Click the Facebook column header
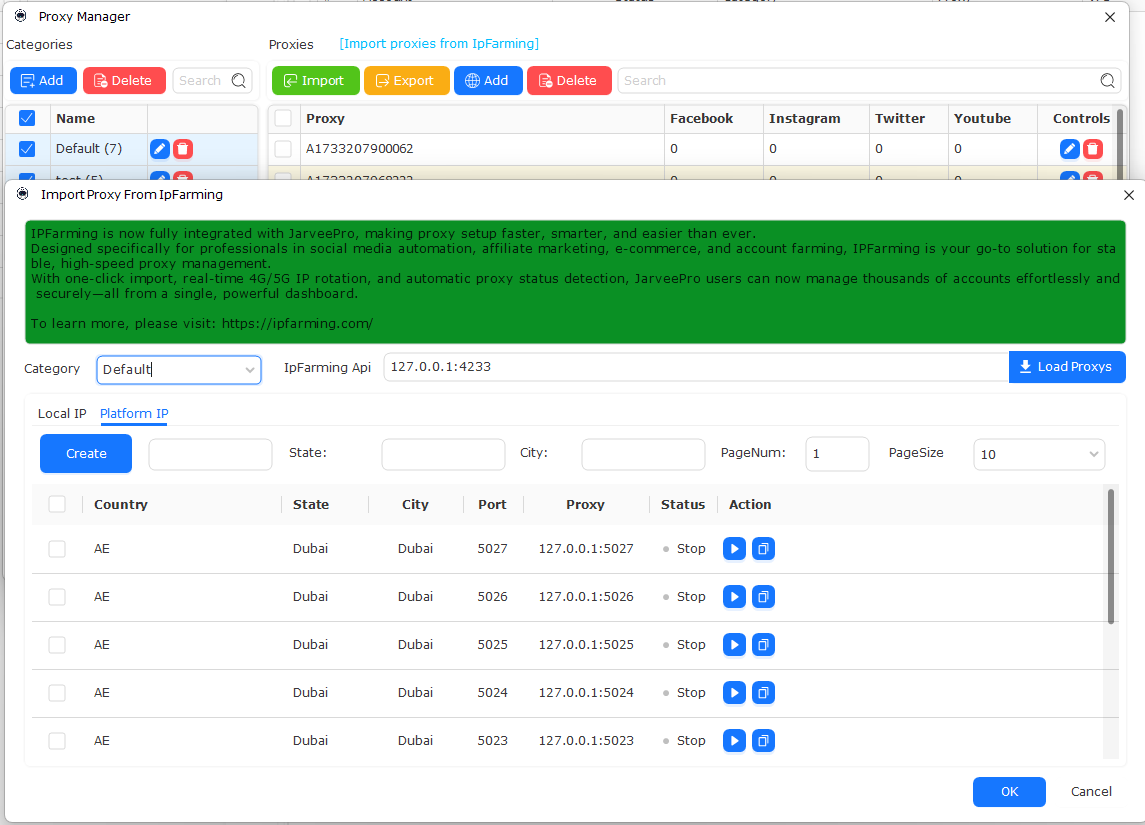1145x825 pixels. (701, 118)
